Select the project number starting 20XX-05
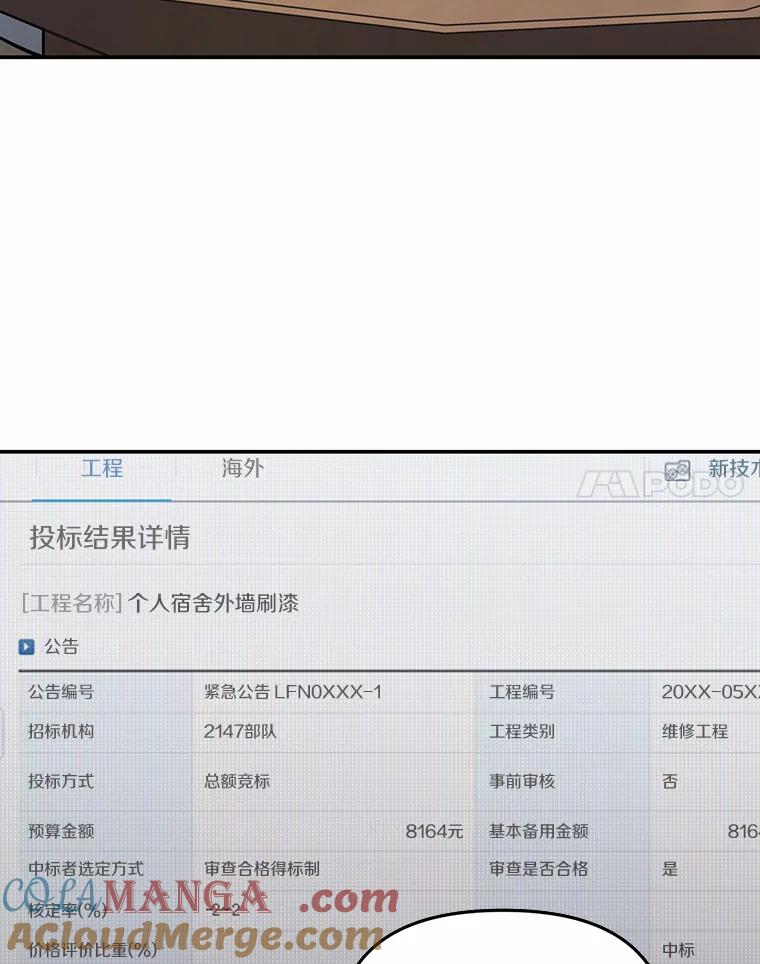The width and height of the screenshot is (760, 964). click(x=711, y=692)
